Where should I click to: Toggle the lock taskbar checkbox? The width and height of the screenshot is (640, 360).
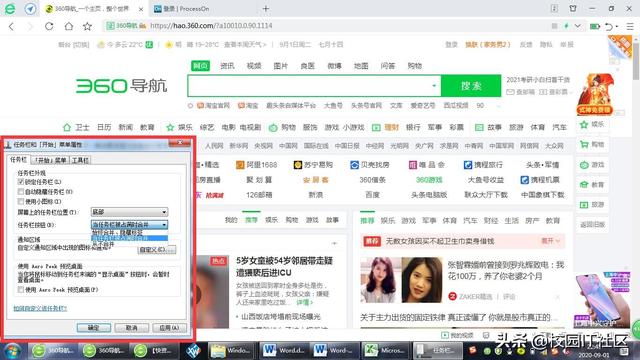(21, 182)
